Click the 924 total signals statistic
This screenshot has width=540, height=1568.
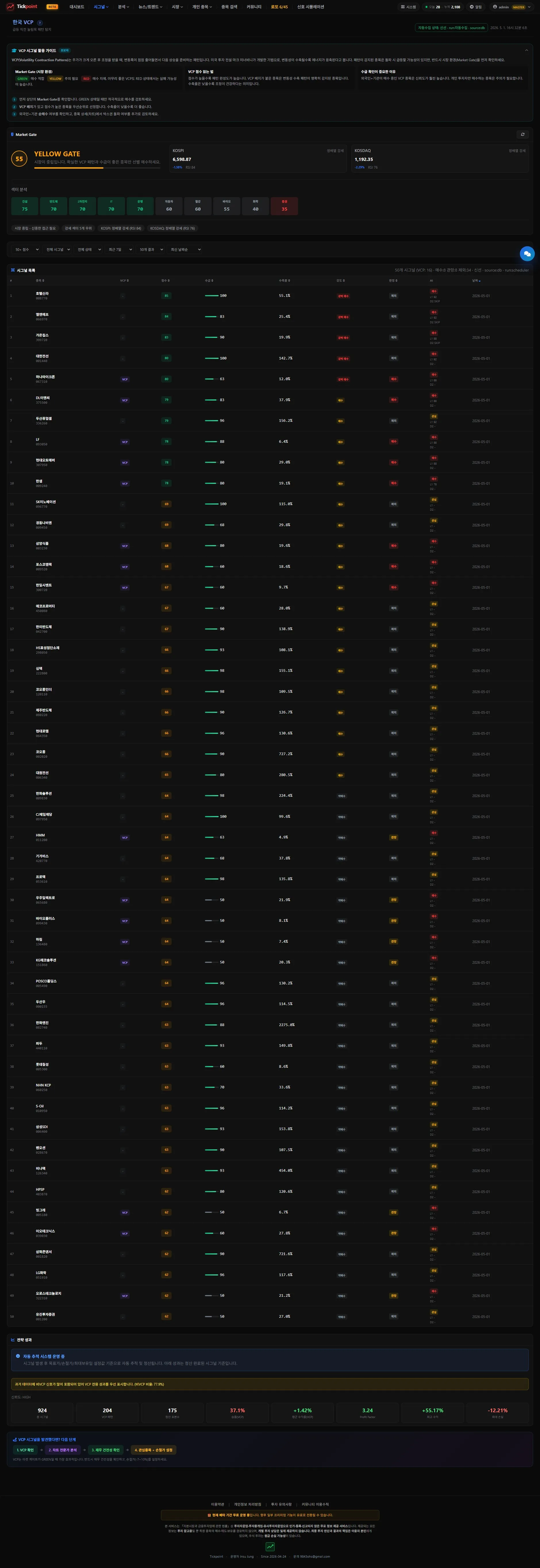[x=42, y=1410]
